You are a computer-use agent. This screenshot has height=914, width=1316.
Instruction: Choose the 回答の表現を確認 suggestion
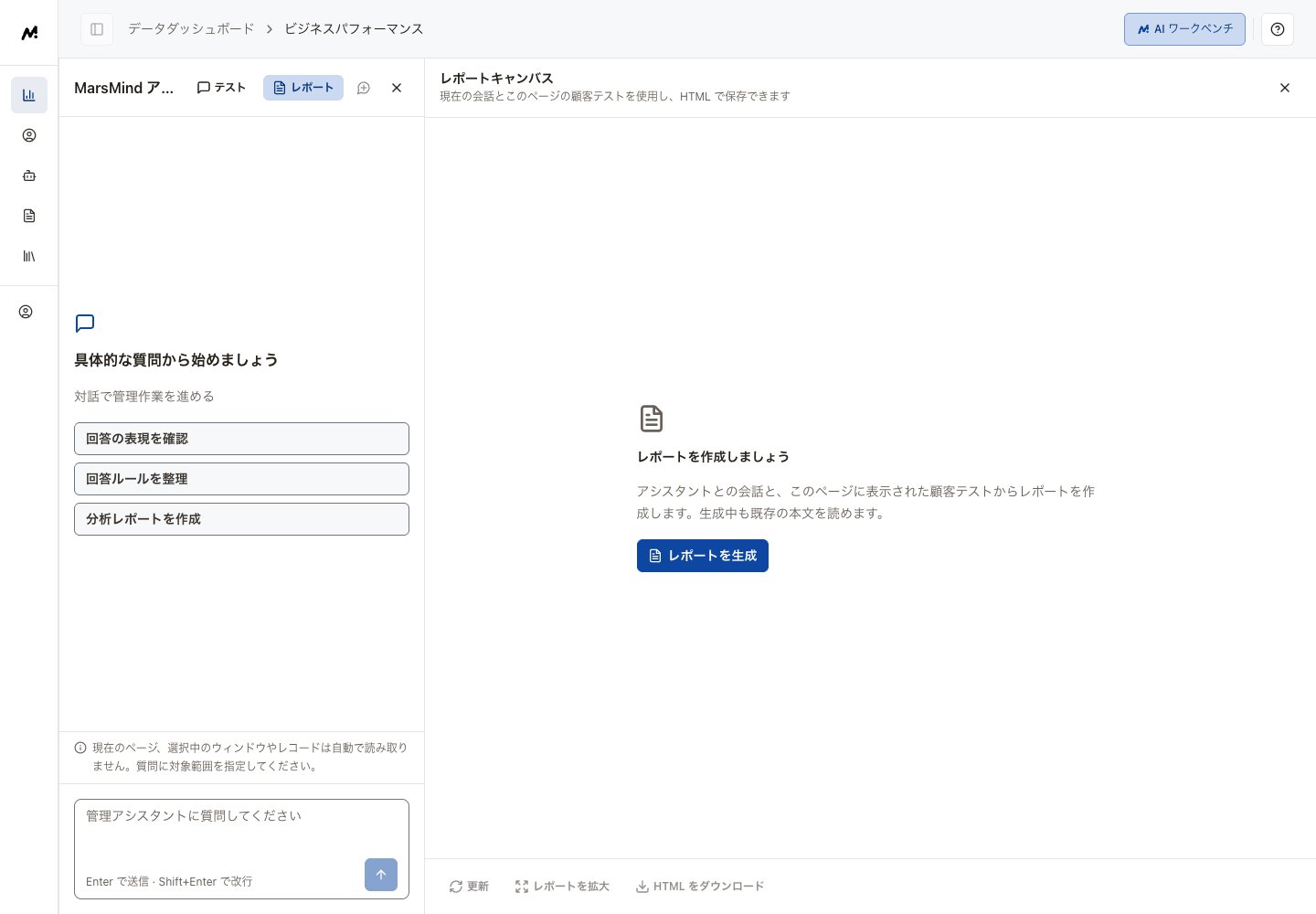(x=241, y=439)
